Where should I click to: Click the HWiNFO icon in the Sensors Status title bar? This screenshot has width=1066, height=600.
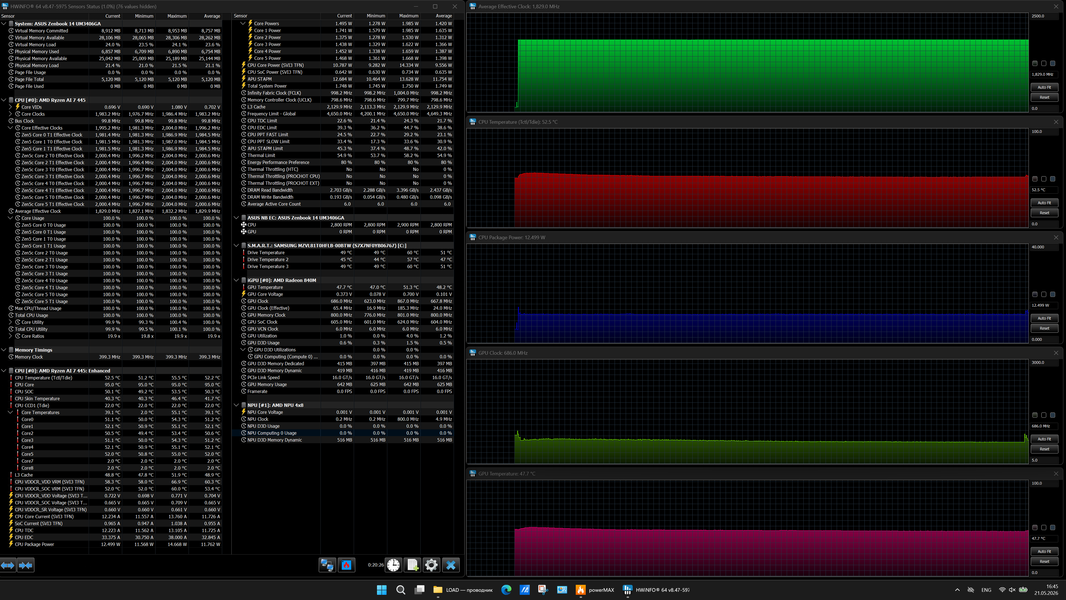(5, 6)
